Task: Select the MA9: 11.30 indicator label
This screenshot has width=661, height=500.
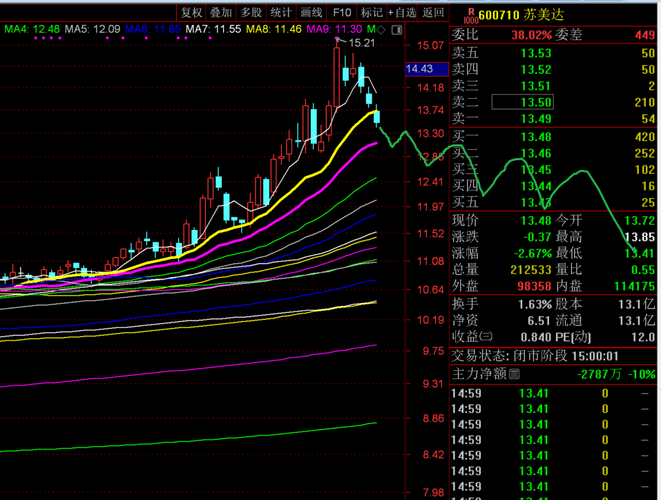Action: [334, 29]
